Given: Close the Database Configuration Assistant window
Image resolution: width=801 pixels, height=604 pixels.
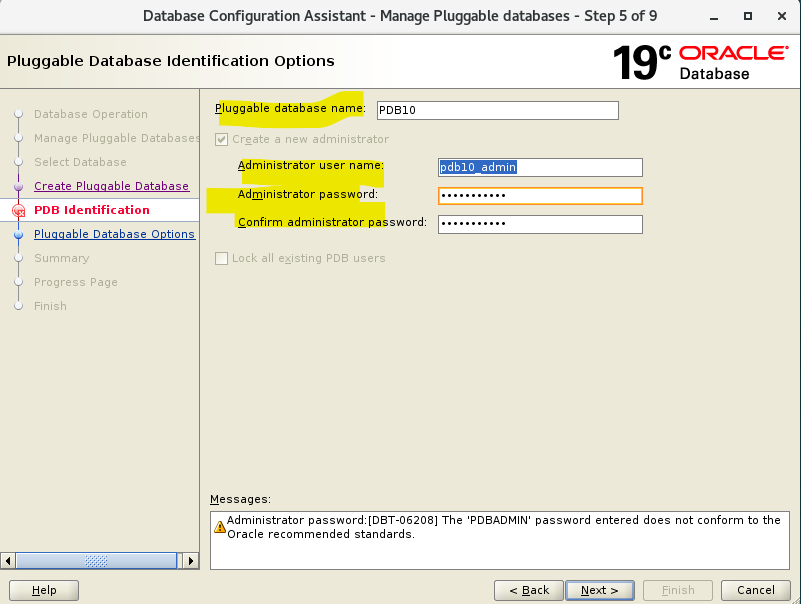Looking at the screenshot, I should pyautogui.click(x=782, y=16).
